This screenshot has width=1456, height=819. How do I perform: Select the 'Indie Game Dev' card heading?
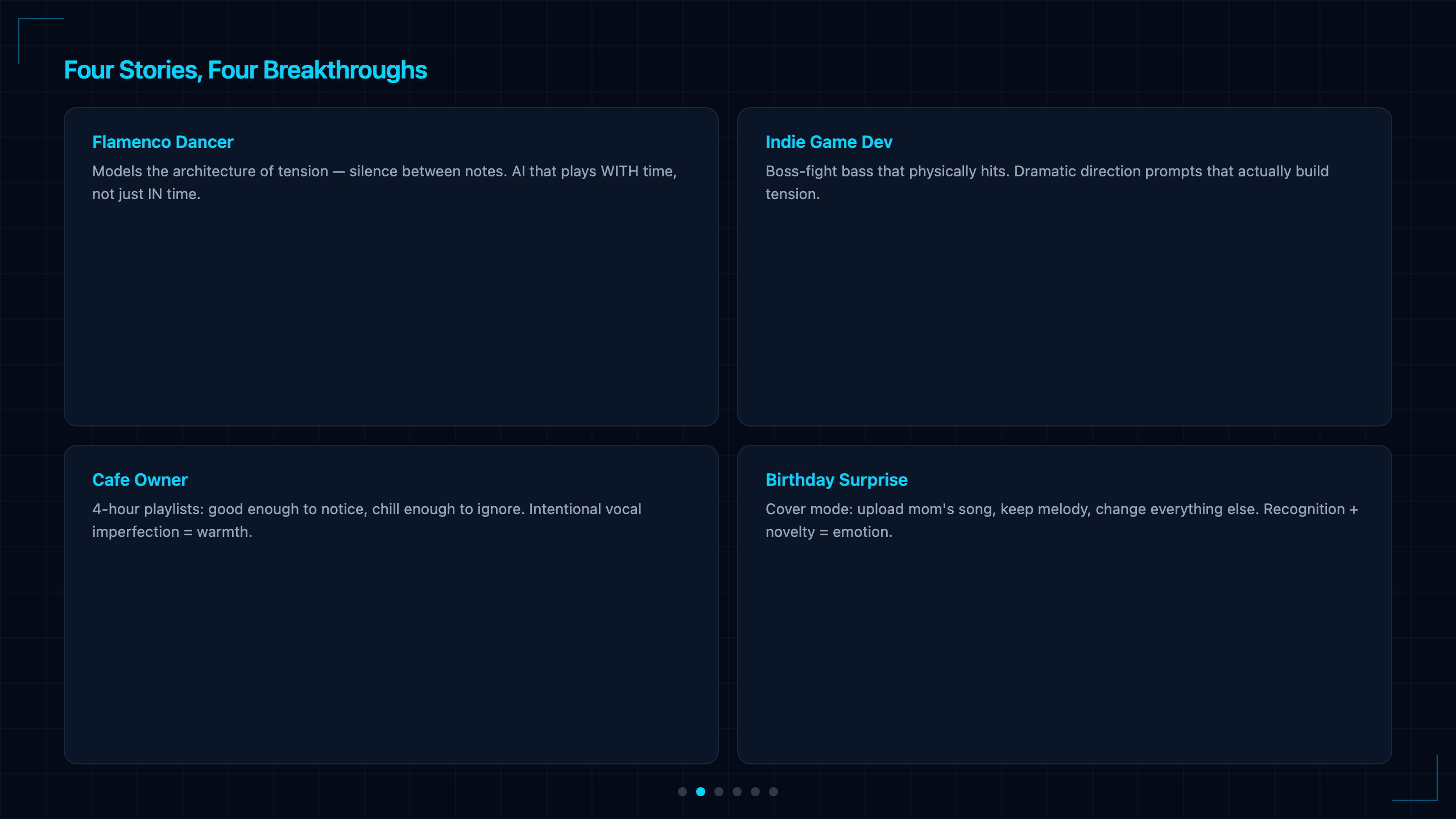pyautogui.click(x=829, y=142)
